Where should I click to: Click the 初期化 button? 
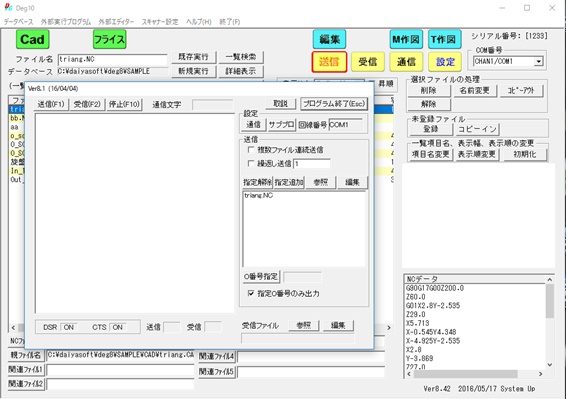point(525,154)
